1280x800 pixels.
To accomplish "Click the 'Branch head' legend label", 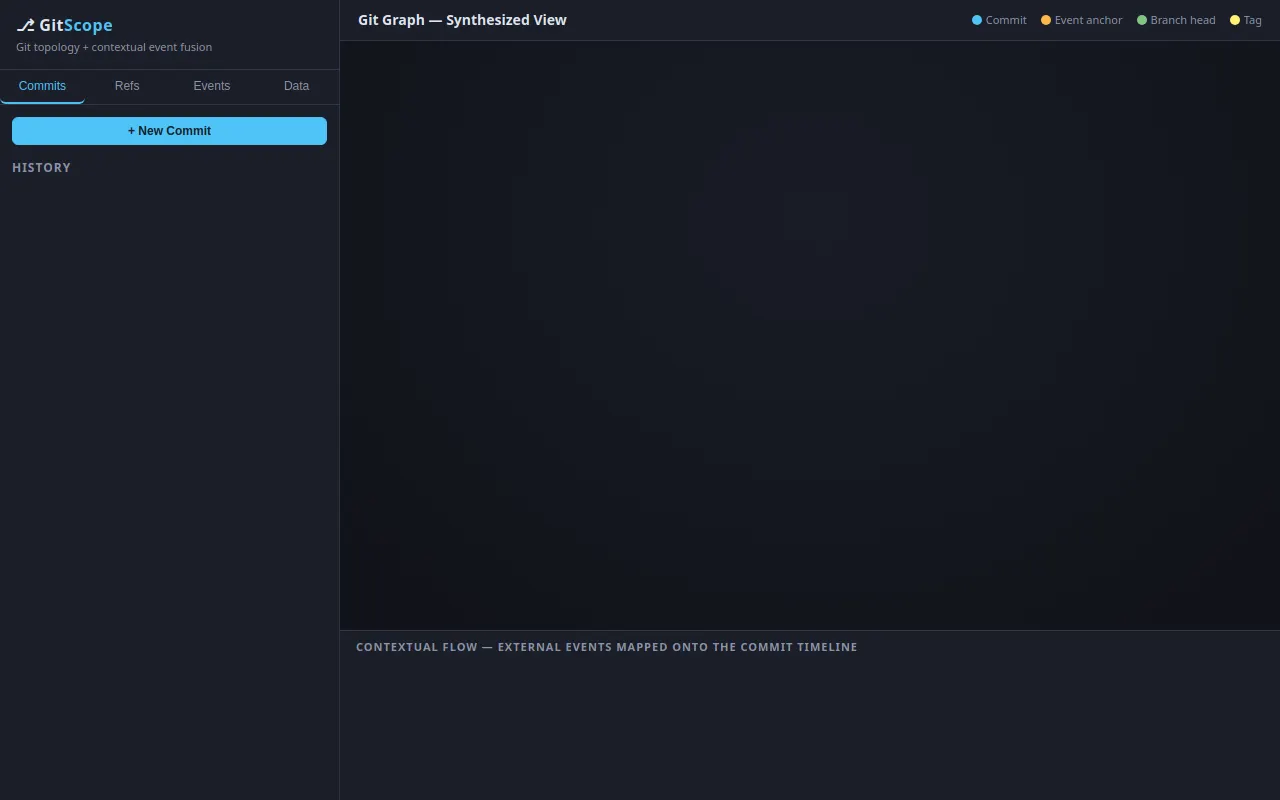I will (x=1183, y=20).
